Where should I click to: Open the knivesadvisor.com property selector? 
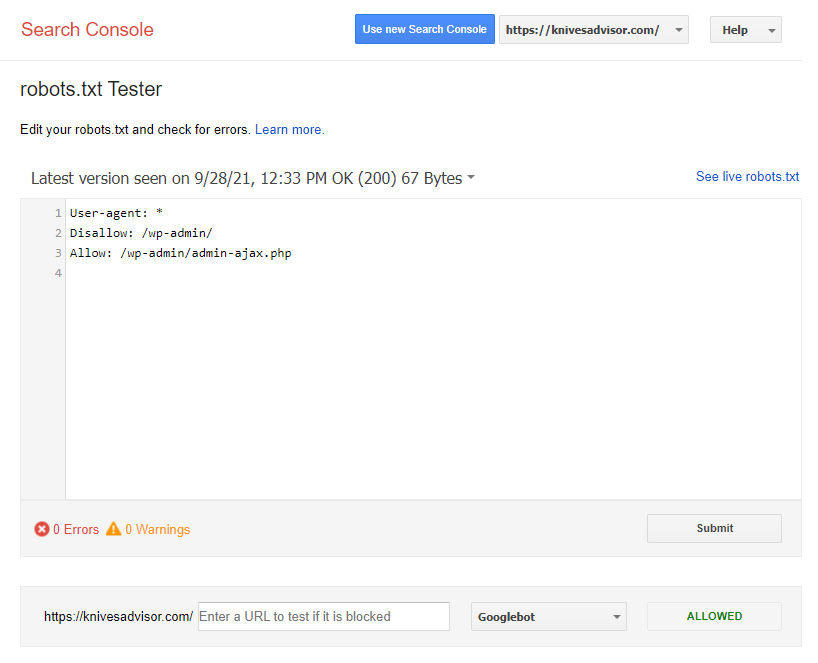593,30
